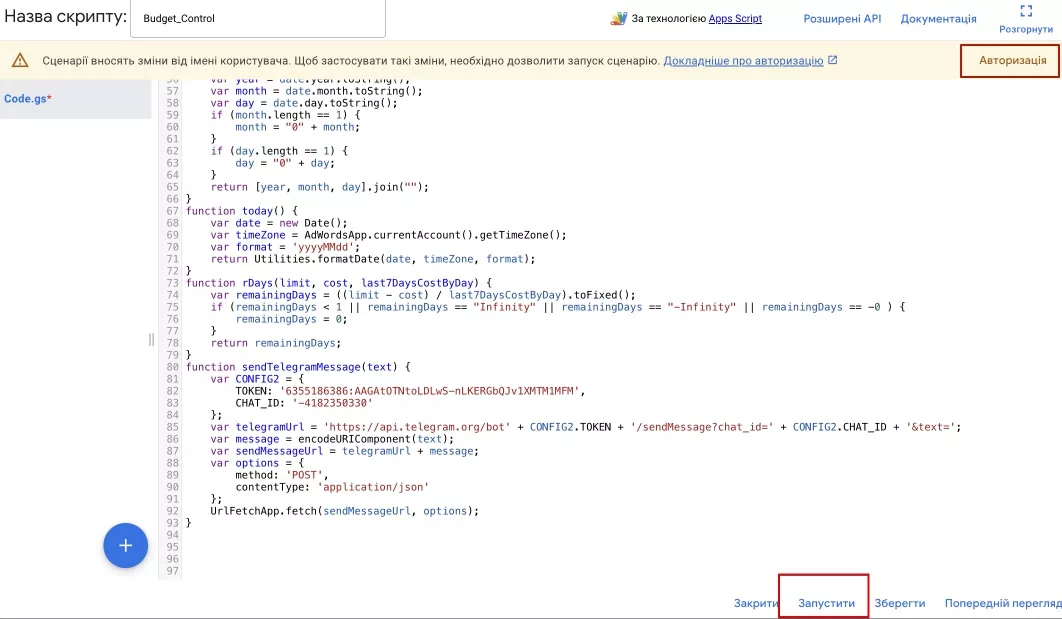Image resolution: width=1062 pixels, height=619 pixels.
Task: Click the script name field Budget_Control
Action: tap(257, 18)
